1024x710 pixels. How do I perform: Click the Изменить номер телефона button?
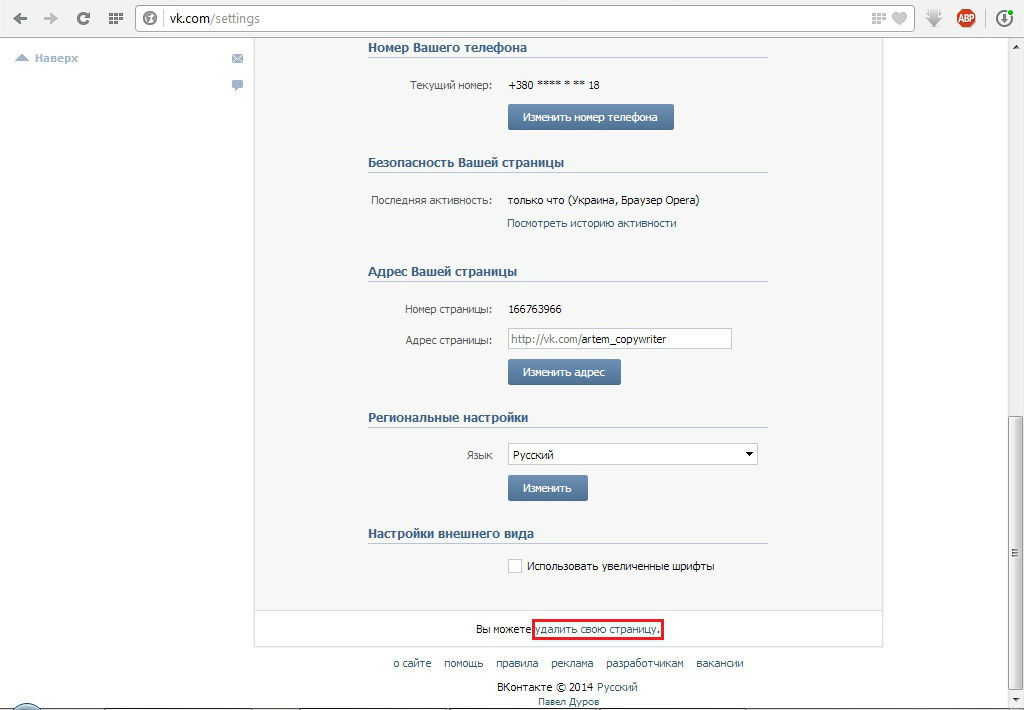point(590,117)
